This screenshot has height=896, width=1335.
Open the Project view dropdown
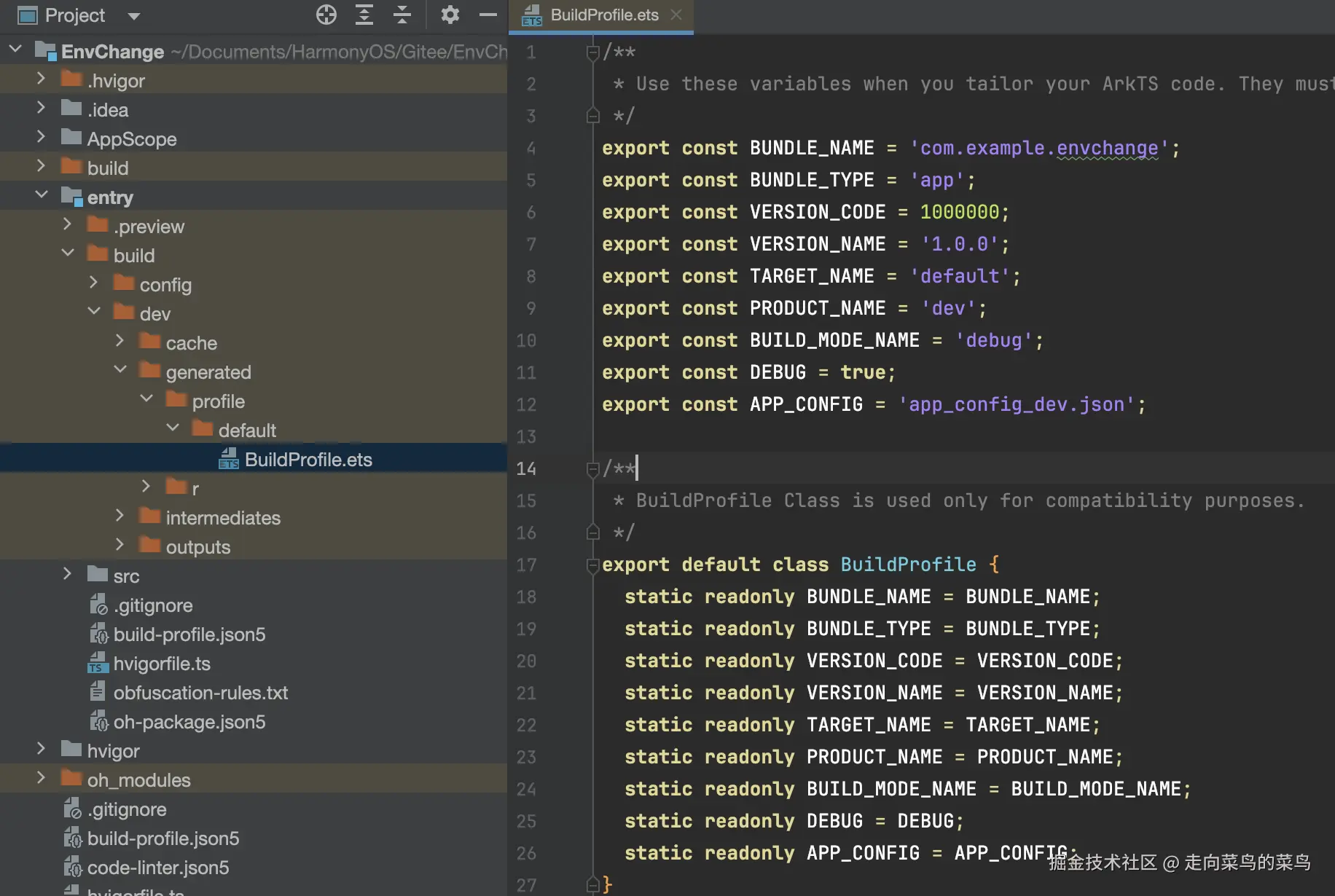pos(133,15)
